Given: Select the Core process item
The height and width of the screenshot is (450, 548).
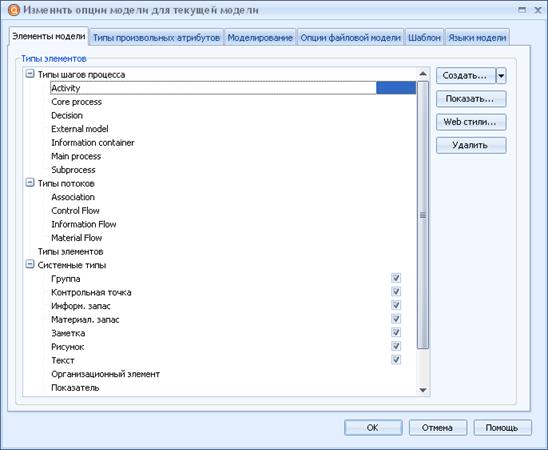Looking at the screenshot, I should click(x=77, y=102).
